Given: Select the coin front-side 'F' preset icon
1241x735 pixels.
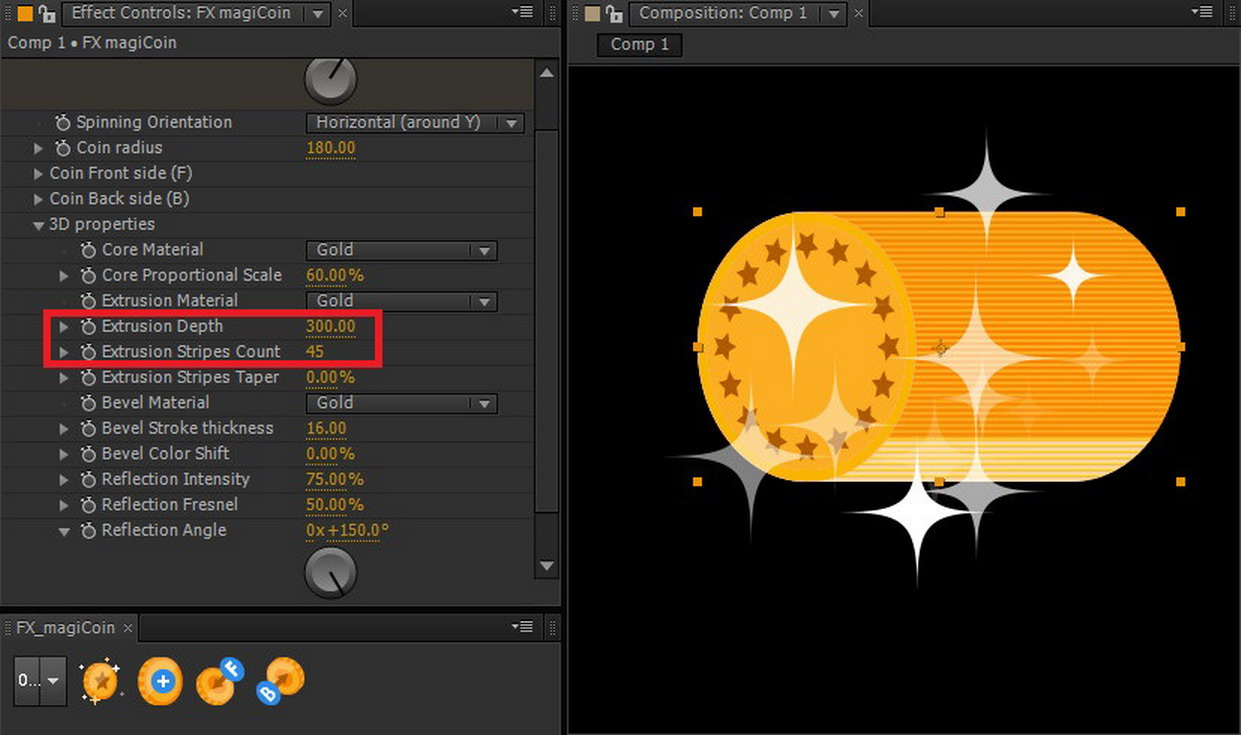Looking at the screenshot, I should point(220,681).
